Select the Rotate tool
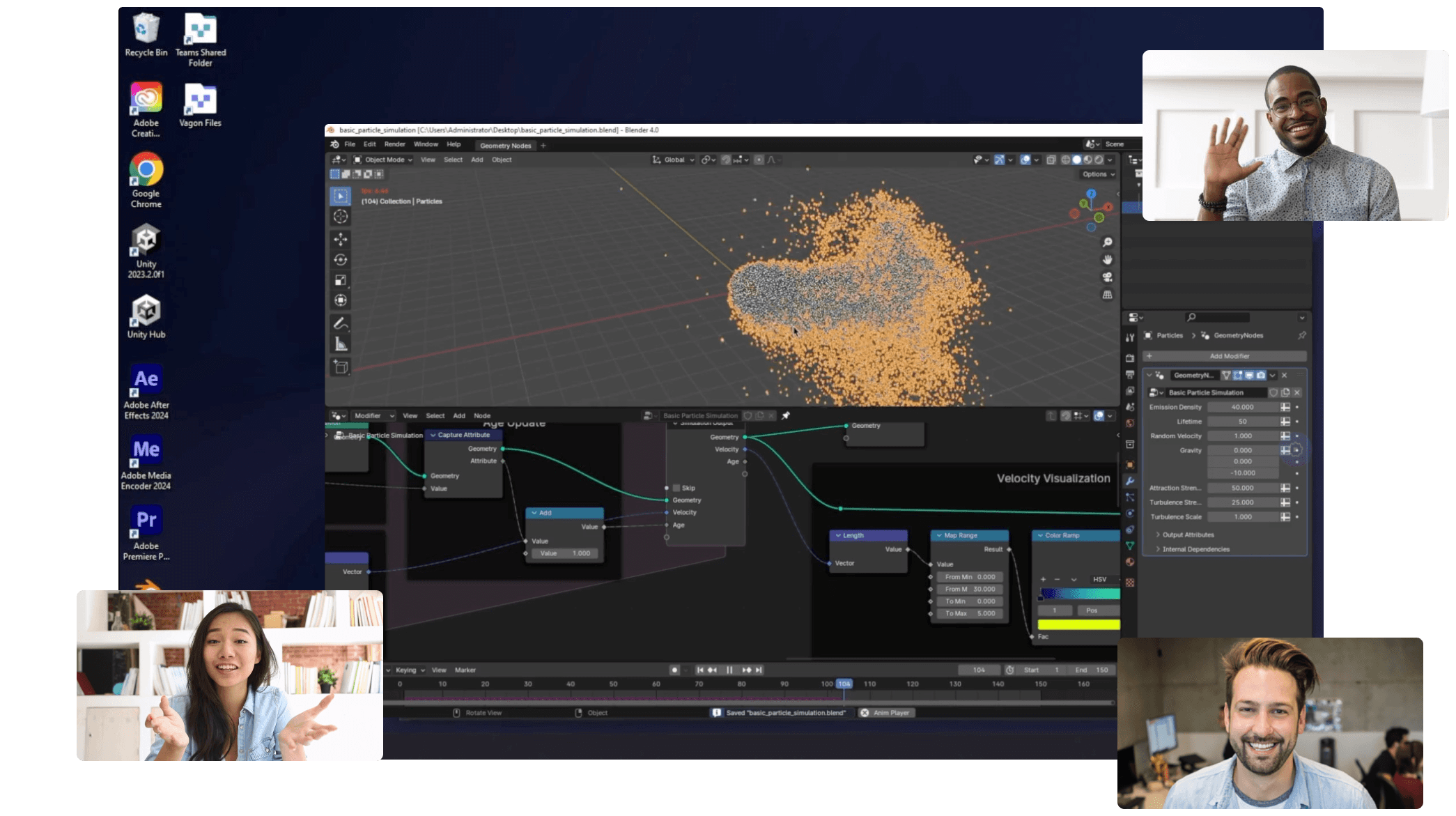The height and width of the screenshot is (816, 1456). tap(341, 259)
